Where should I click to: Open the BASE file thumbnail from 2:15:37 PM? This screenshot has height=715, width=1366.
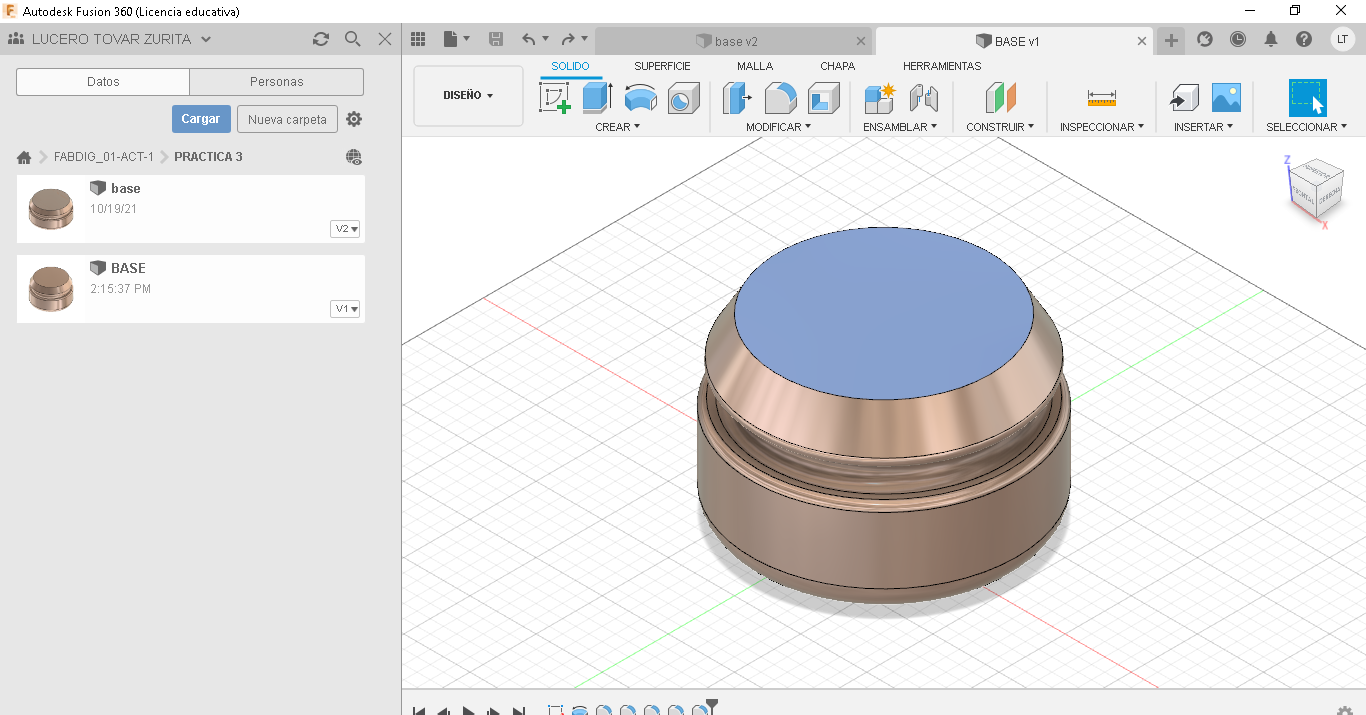coord(51,289)
